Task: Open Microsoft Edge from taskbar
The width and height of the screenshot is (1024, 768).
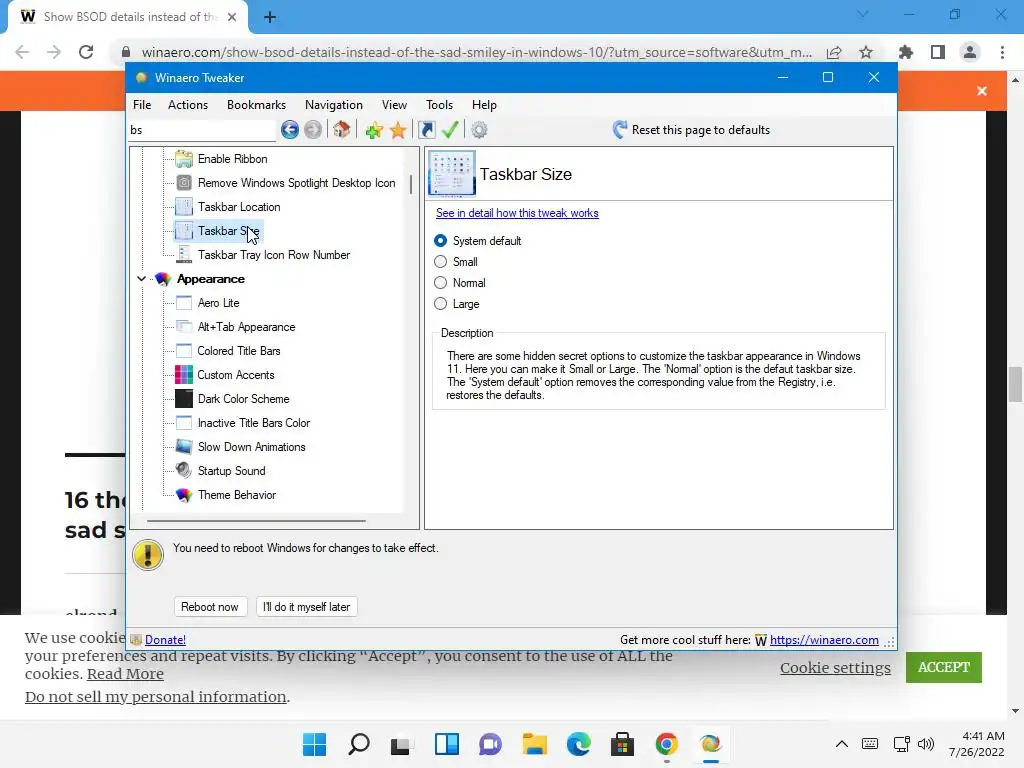Action: coord(579,744)
